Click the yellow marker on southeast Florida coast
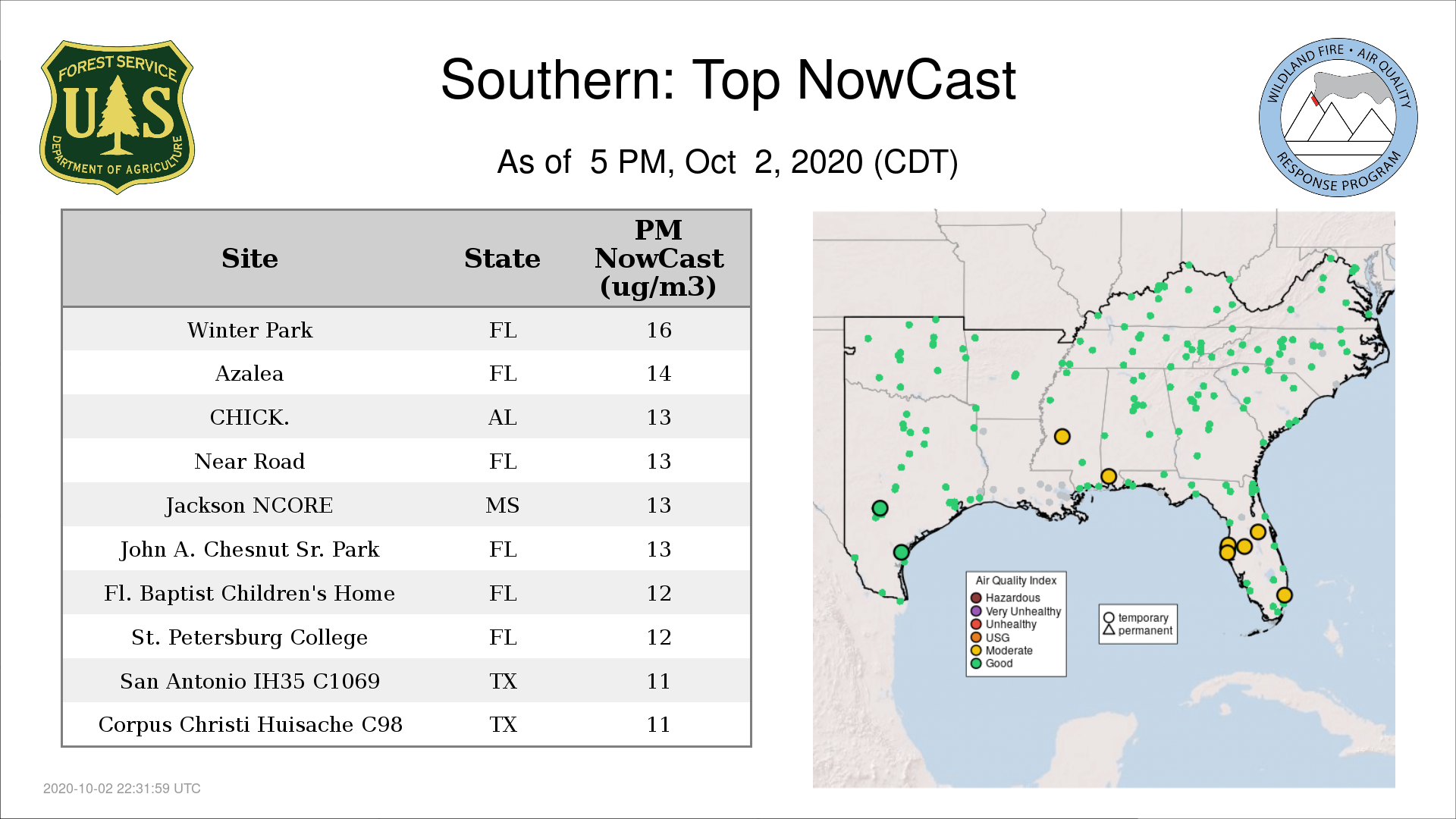The height and width of the screenshot is (819, 1456). pos(1284,595)
